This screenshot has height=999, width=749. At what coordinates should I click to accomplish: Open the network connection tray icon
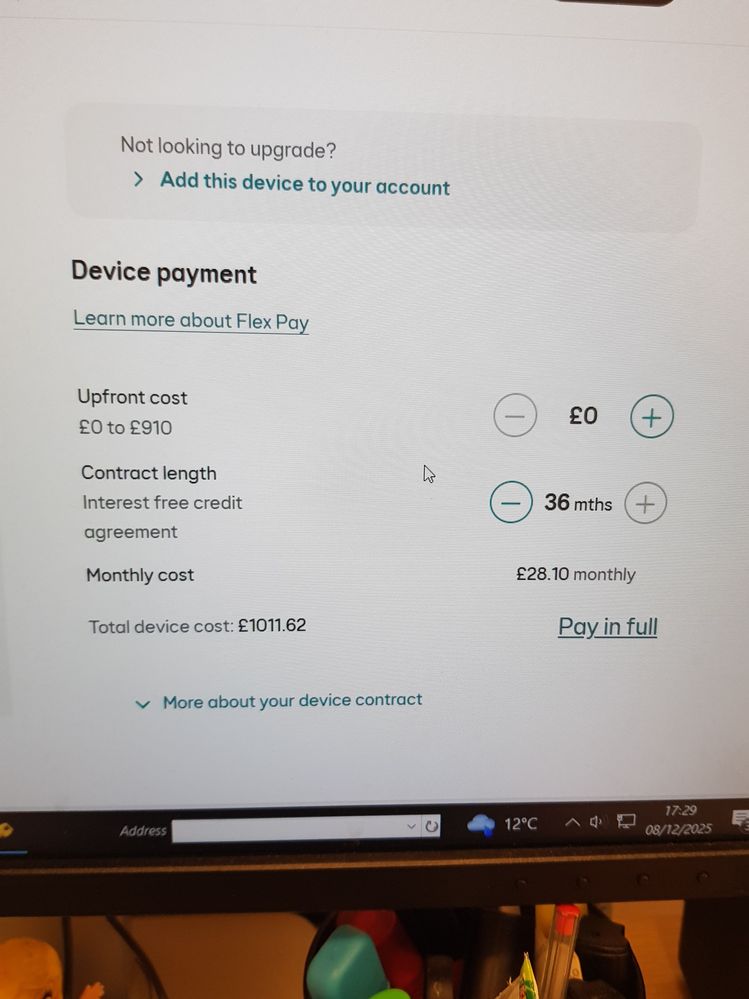(x=626, y=821)
